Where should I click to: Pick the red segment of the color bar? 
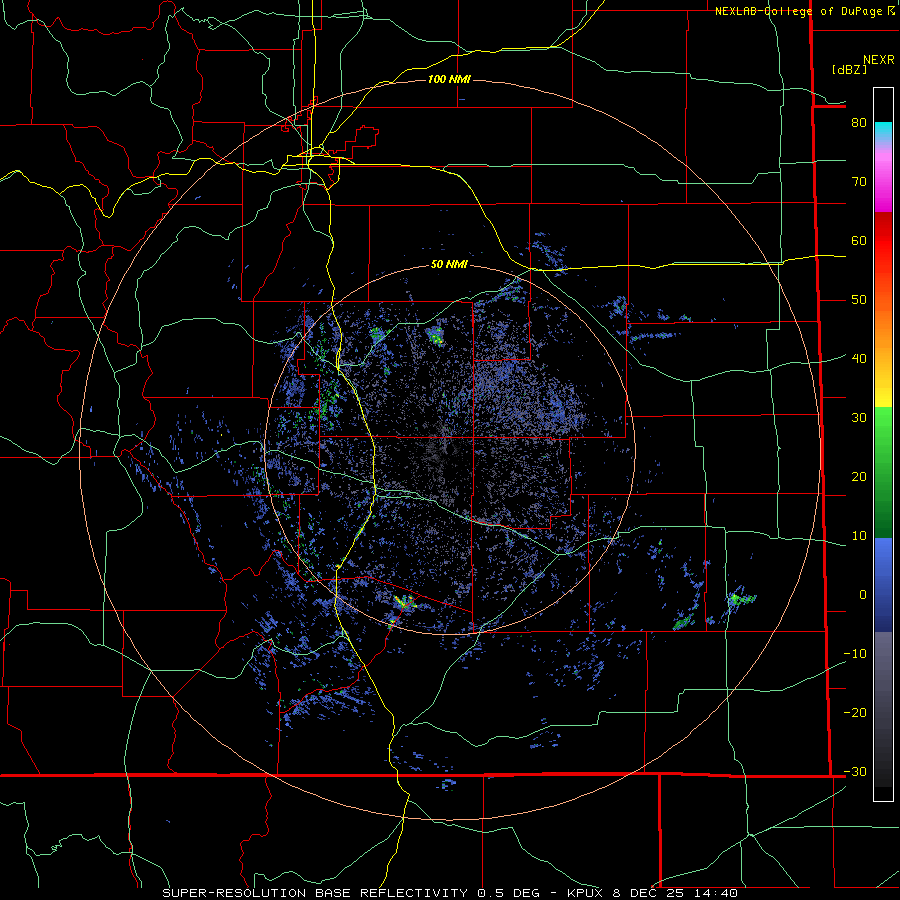pyautogui.click(x=883, y=241)
